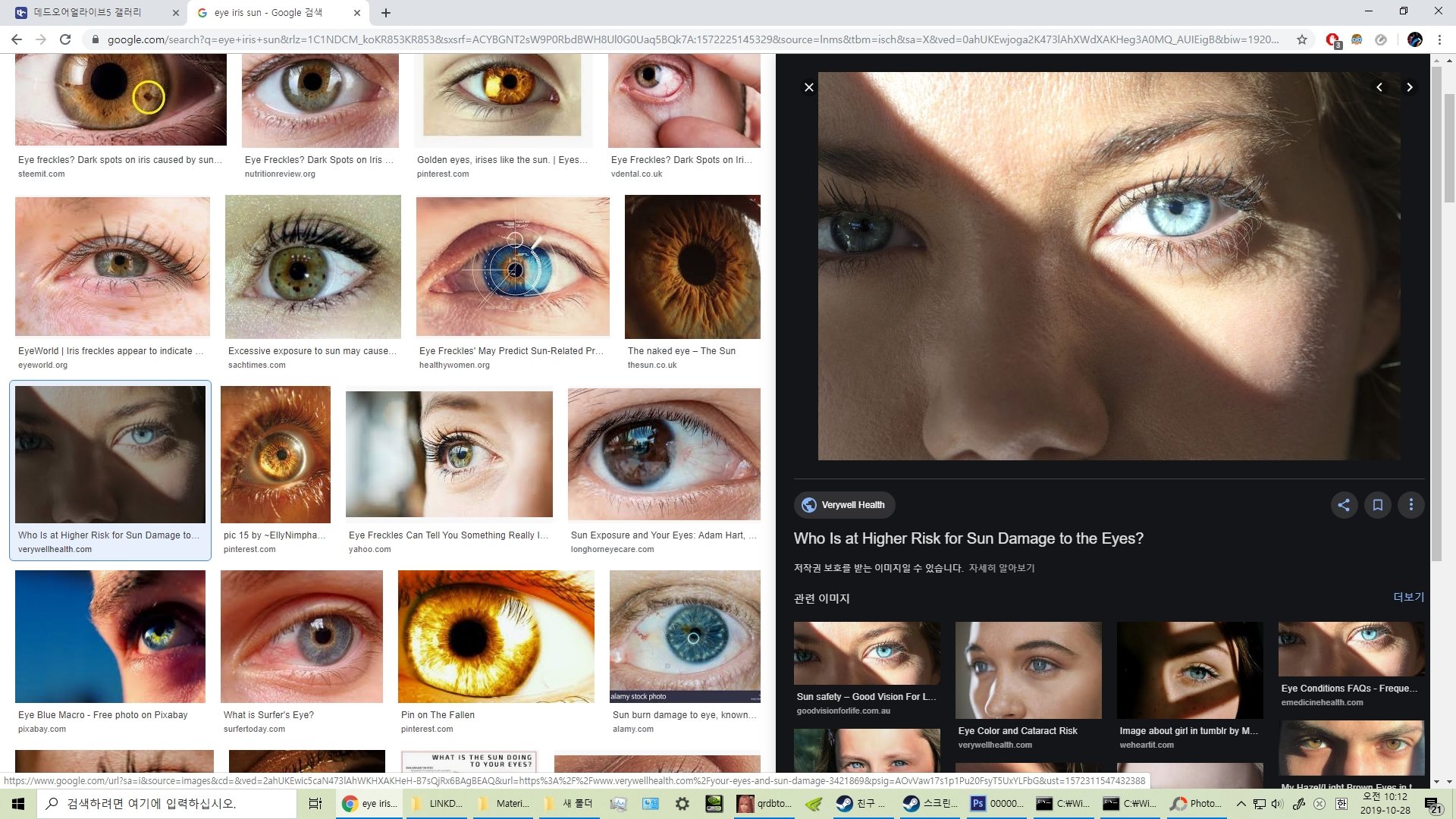The height and width of the screenshot is (819, 1456).
Task: Open the AdBlock extension with badge 3
Action: click(x=1332, y=39)
